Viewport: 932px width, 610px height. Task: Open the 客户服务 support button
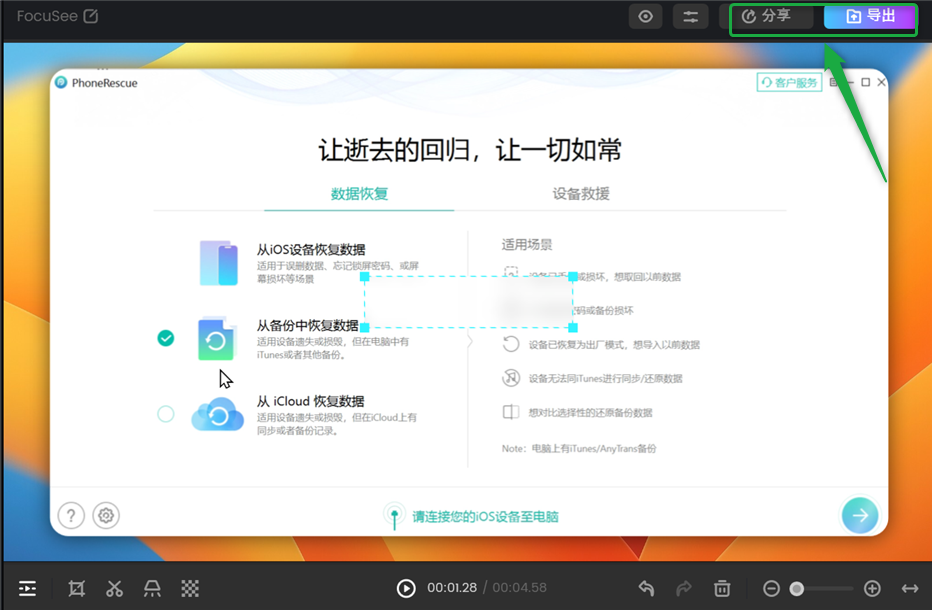coord(789,83)
